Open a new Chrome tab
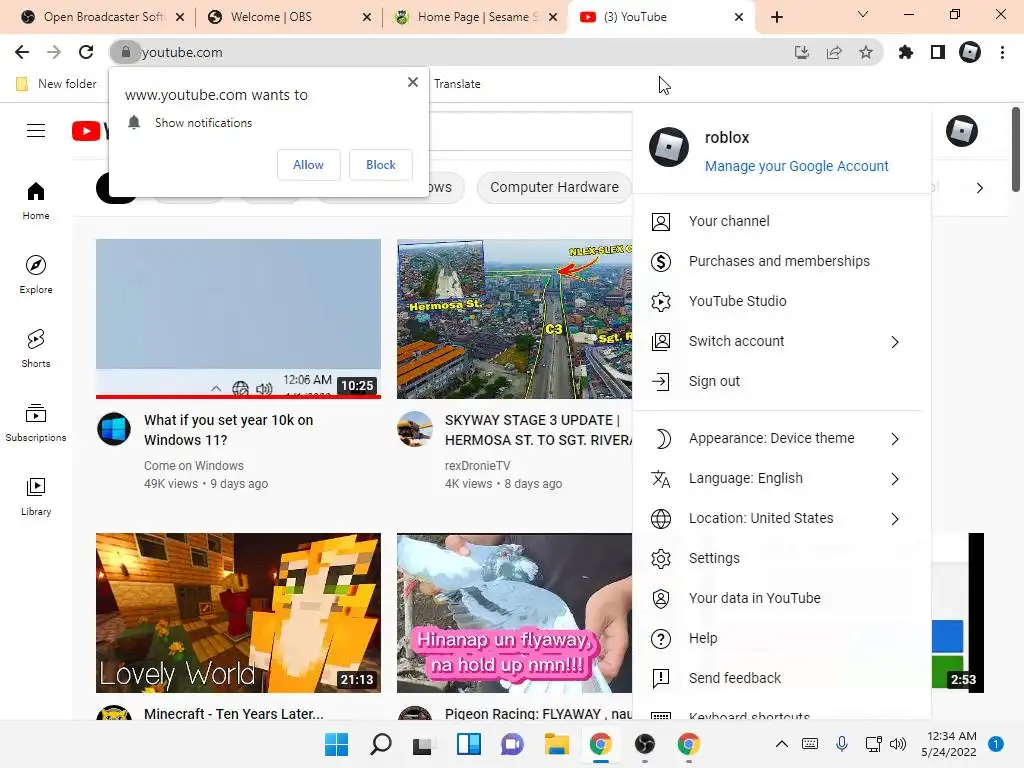 (x=776, y=17)
